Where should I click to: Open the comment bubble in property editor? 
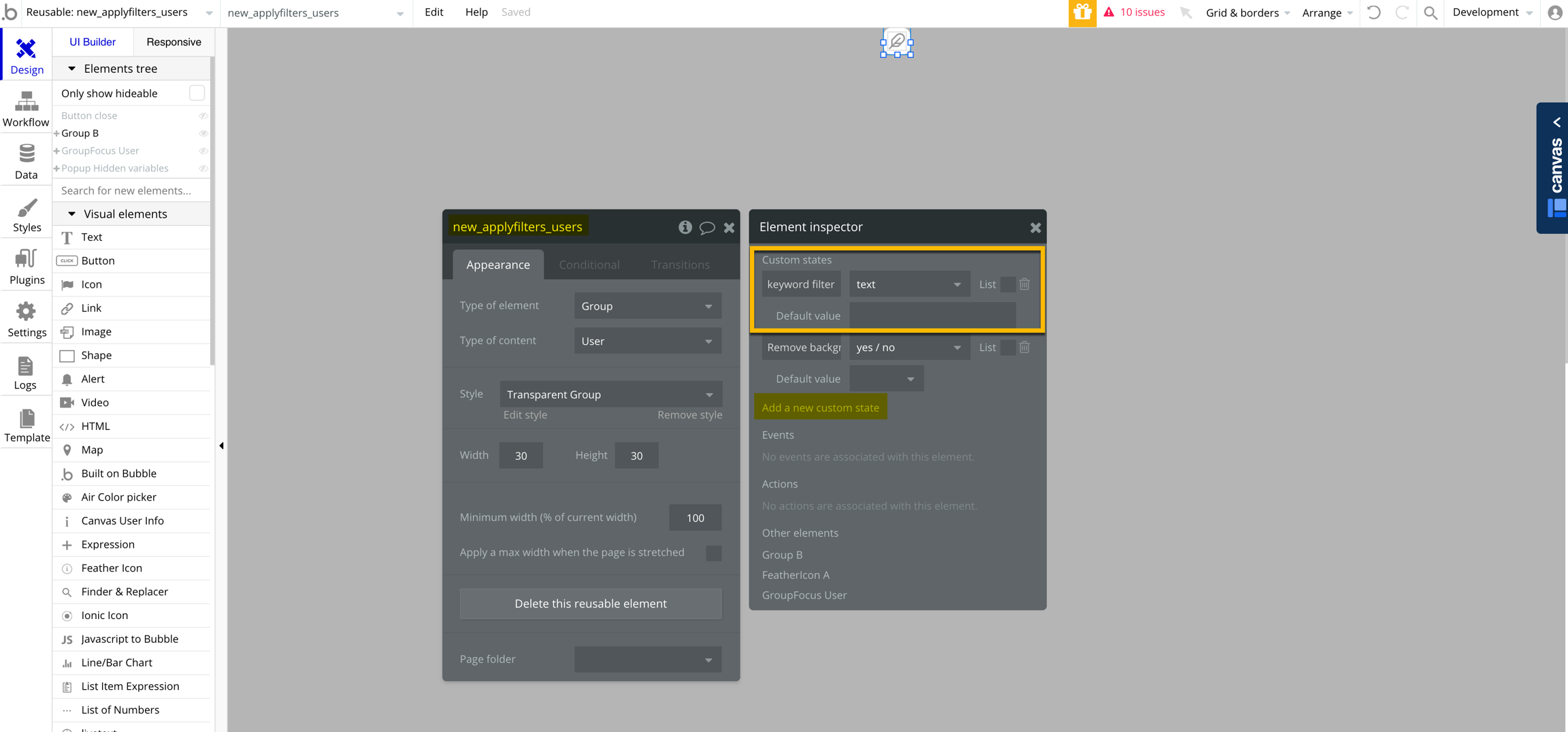[x=707, y=227]
